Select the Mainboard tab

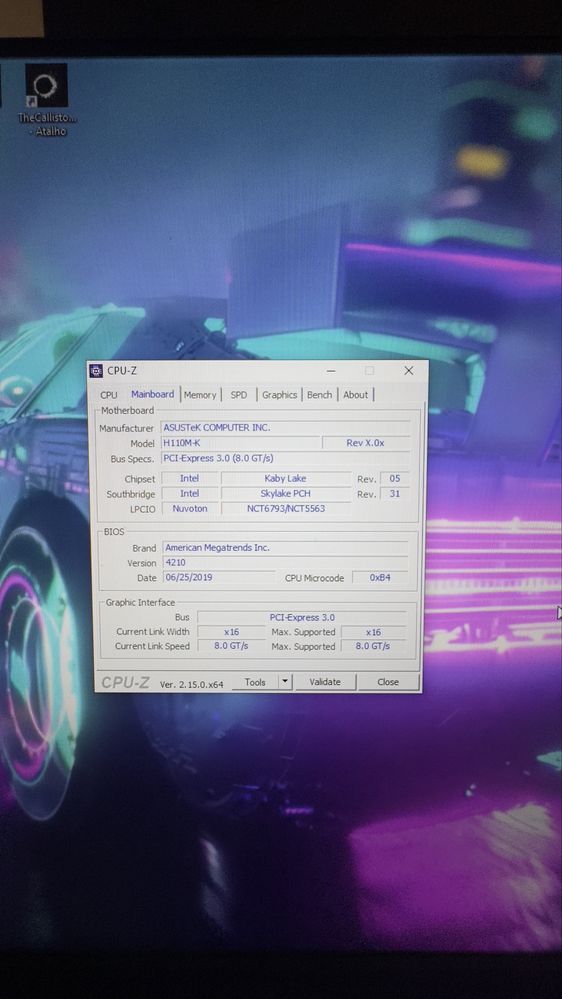(x=152, y=394)
